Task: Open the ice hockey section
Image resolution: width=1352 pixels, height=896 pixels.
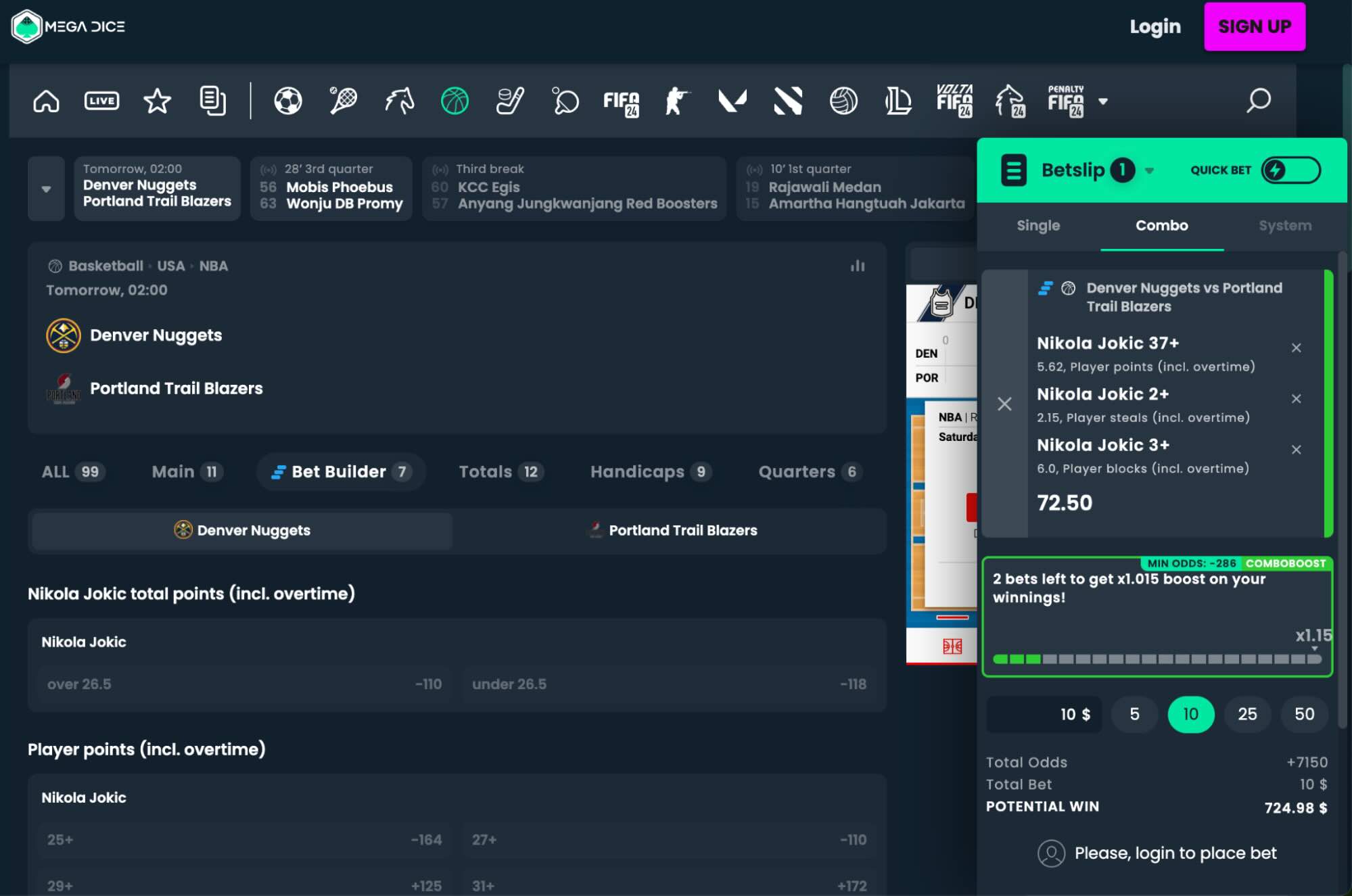Action: pos(510,101)
